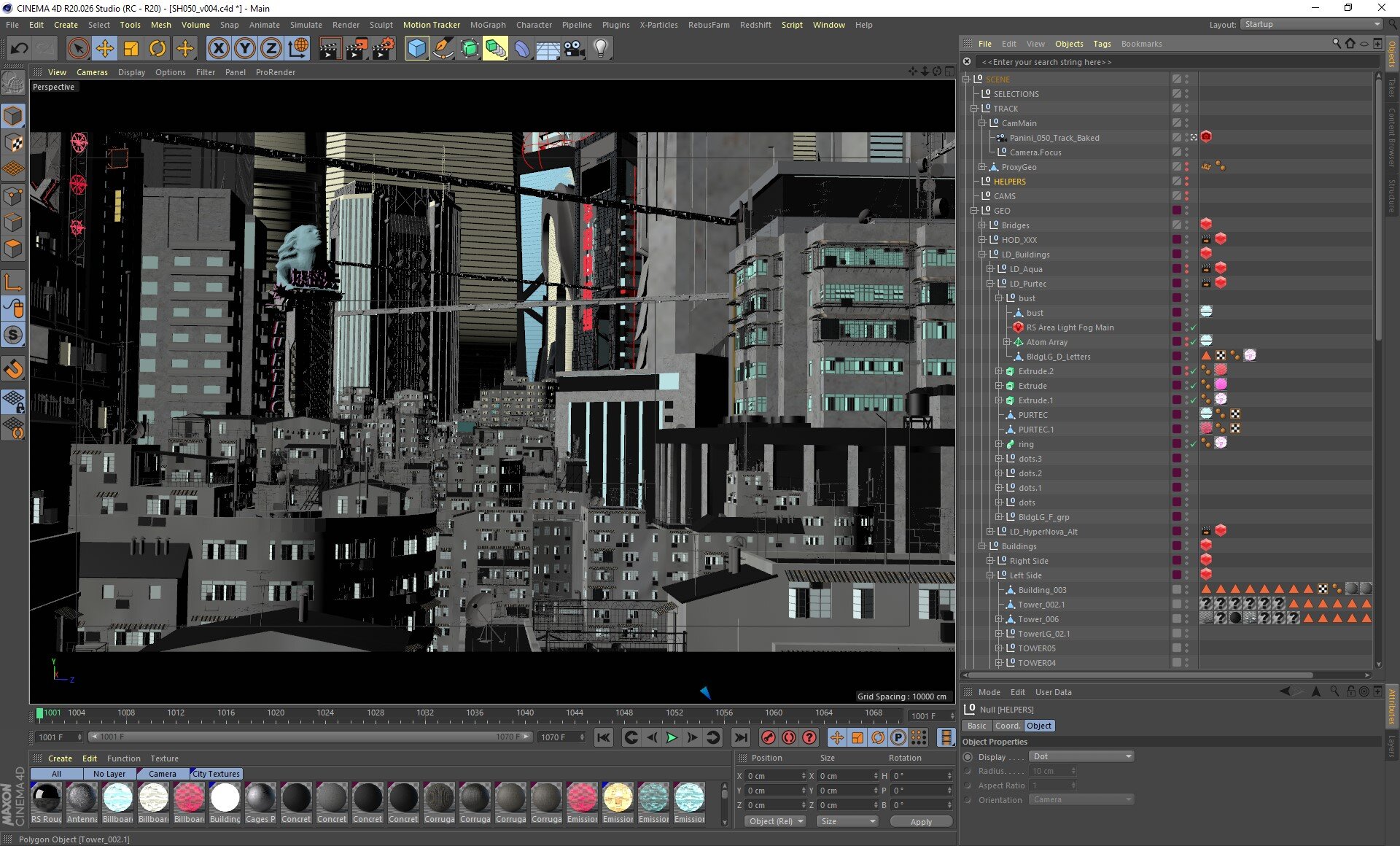Click Record Active Objects button
Image resolution: width=1400 pixels, height=846 pixels.
tap(768, 737)
